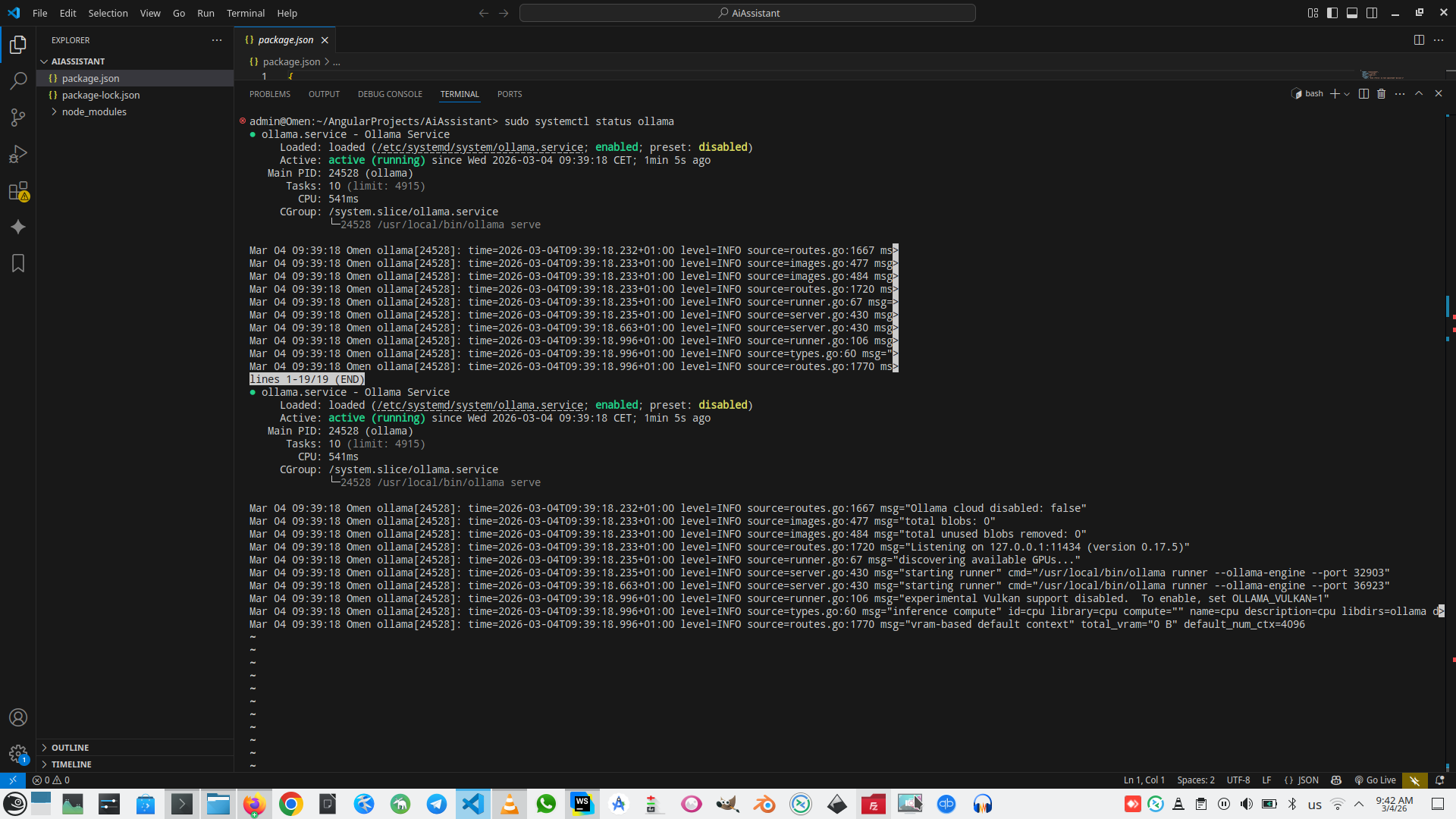
Task: Kill terminal with trash icon
Action: click(1381, 94)
